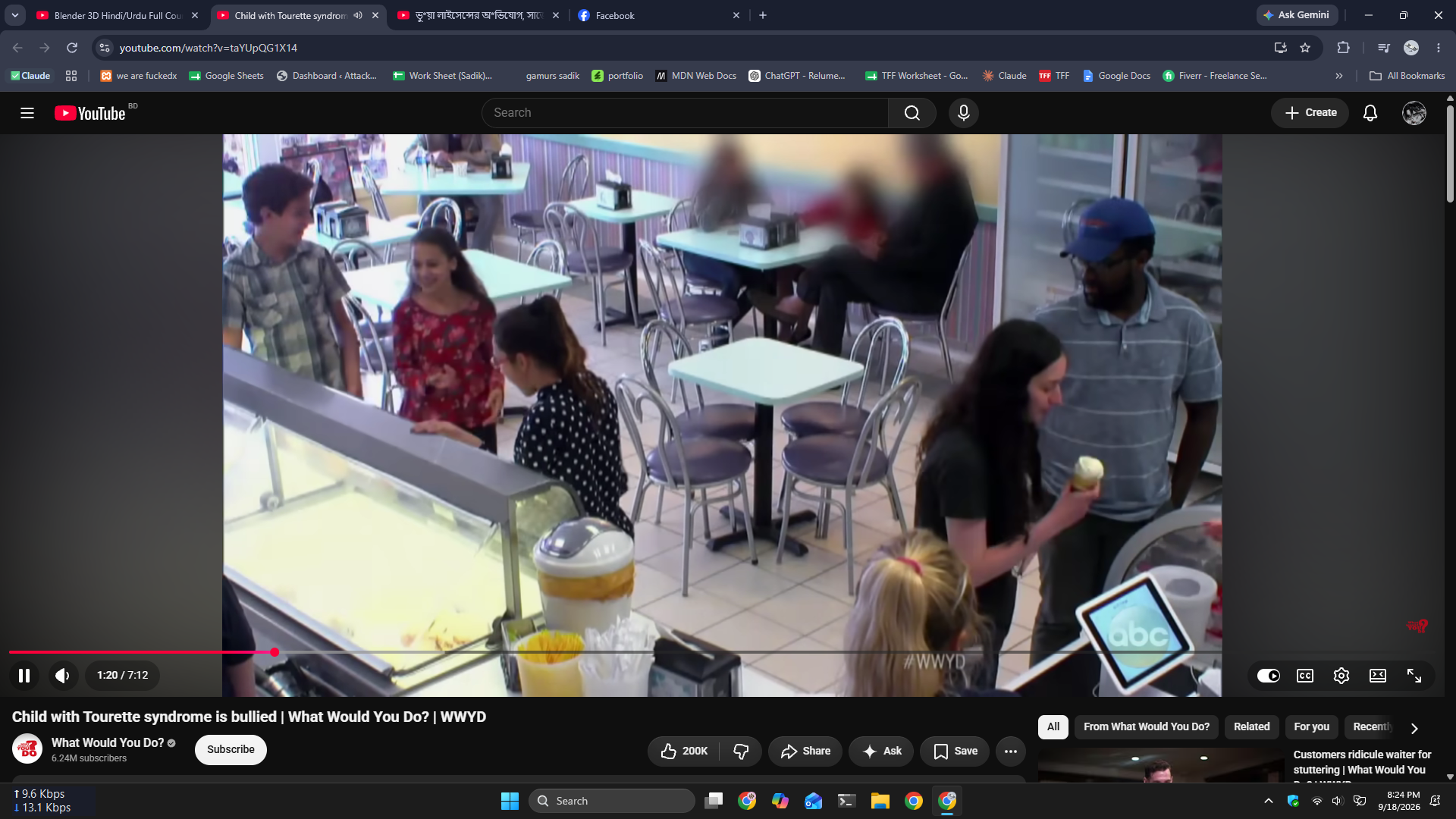The image size is (1456, 819).
Task: Start voice search with microphone
Action: [964, 113]
